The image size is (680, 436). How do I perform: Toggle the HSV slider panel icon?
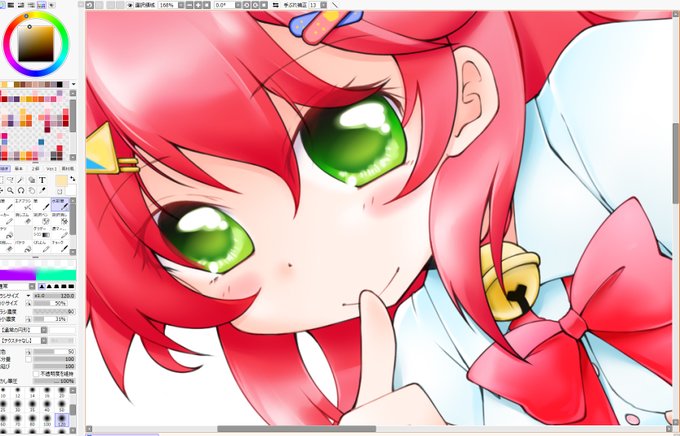pos(21,5)
